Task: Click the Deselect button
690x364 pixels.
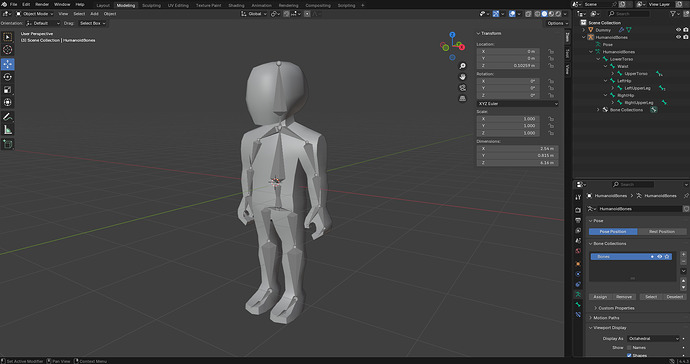Action: point(675,297)
